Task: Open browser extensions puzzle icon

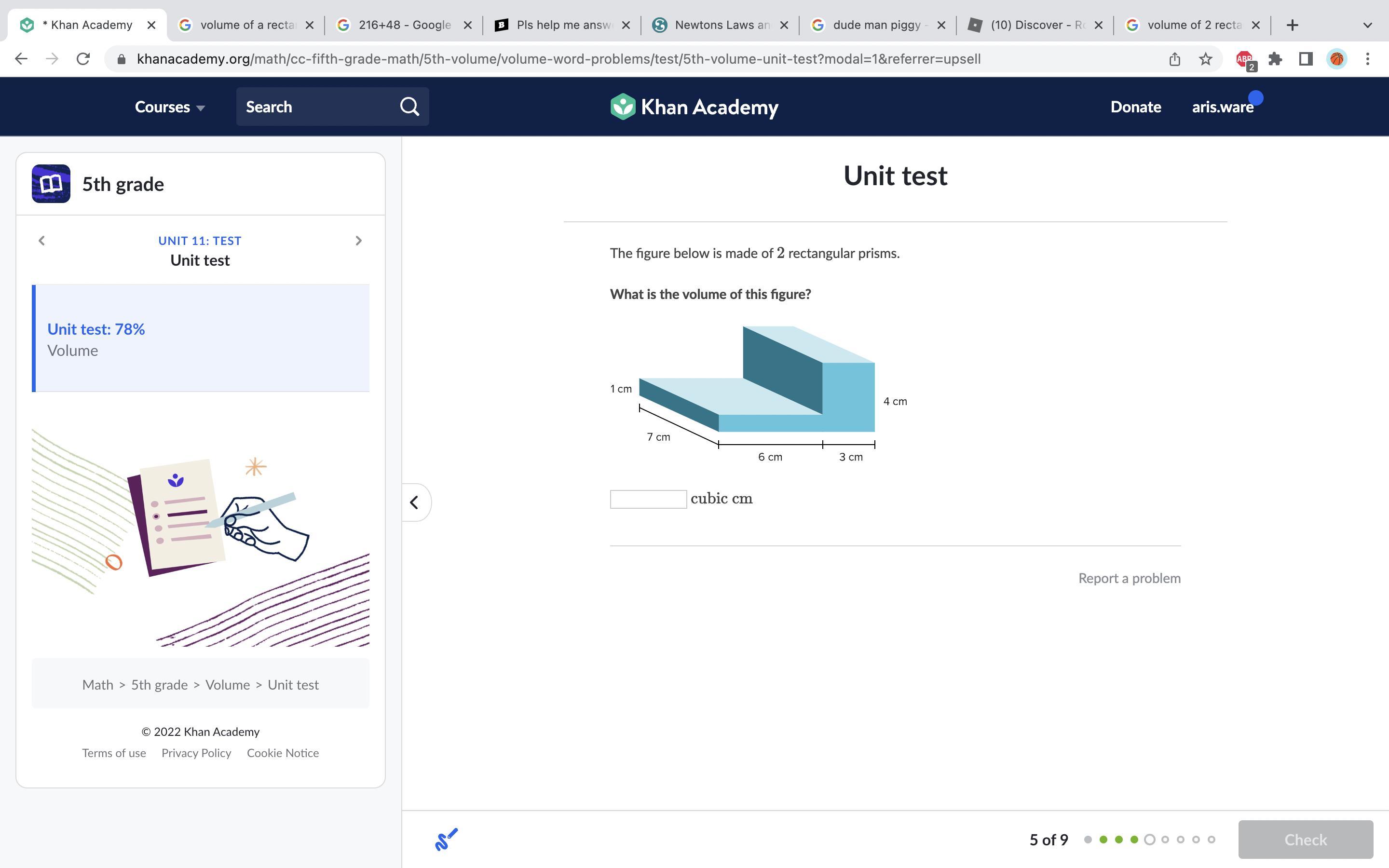Action: (x=1275, y=59)
